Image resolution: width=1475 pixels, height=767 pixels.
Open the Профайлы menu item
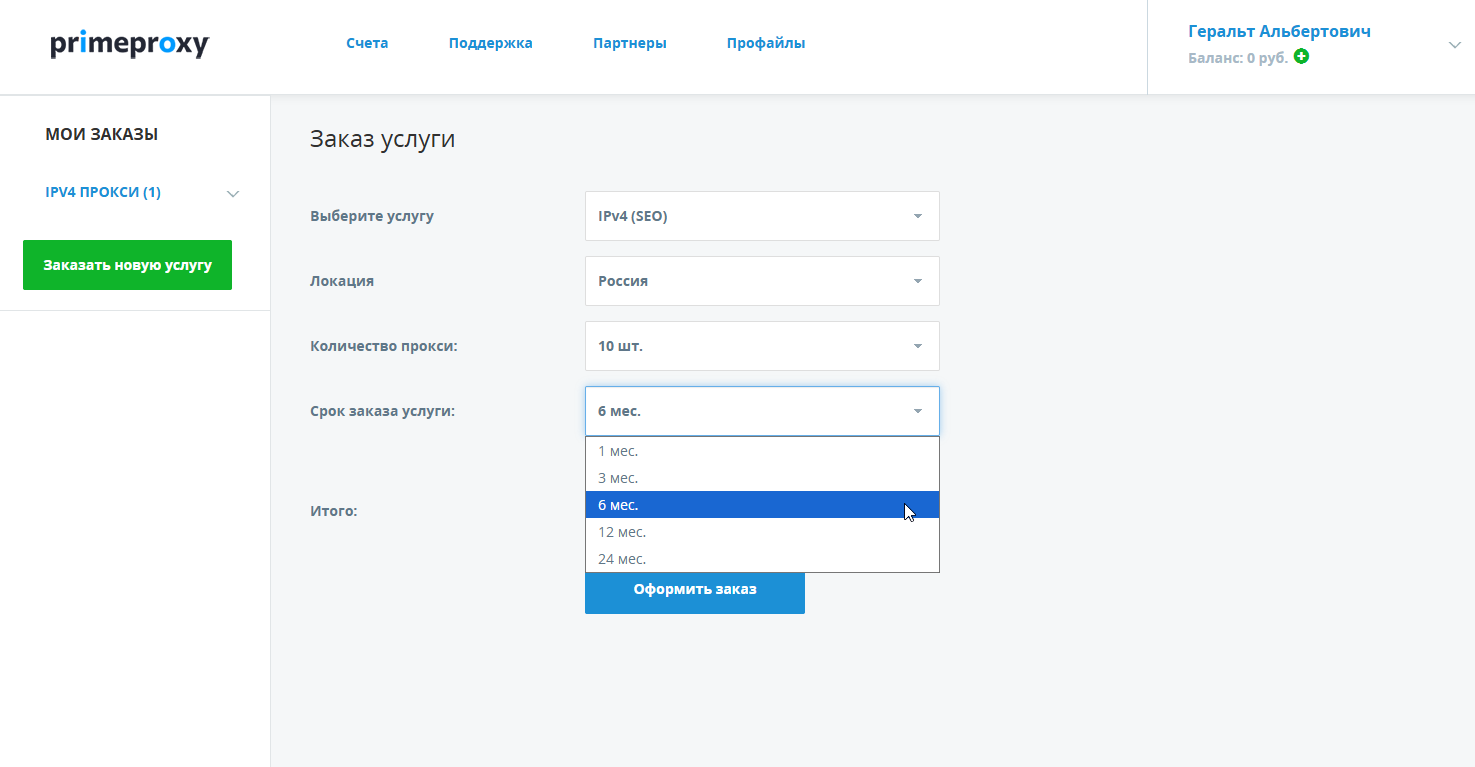766,43
